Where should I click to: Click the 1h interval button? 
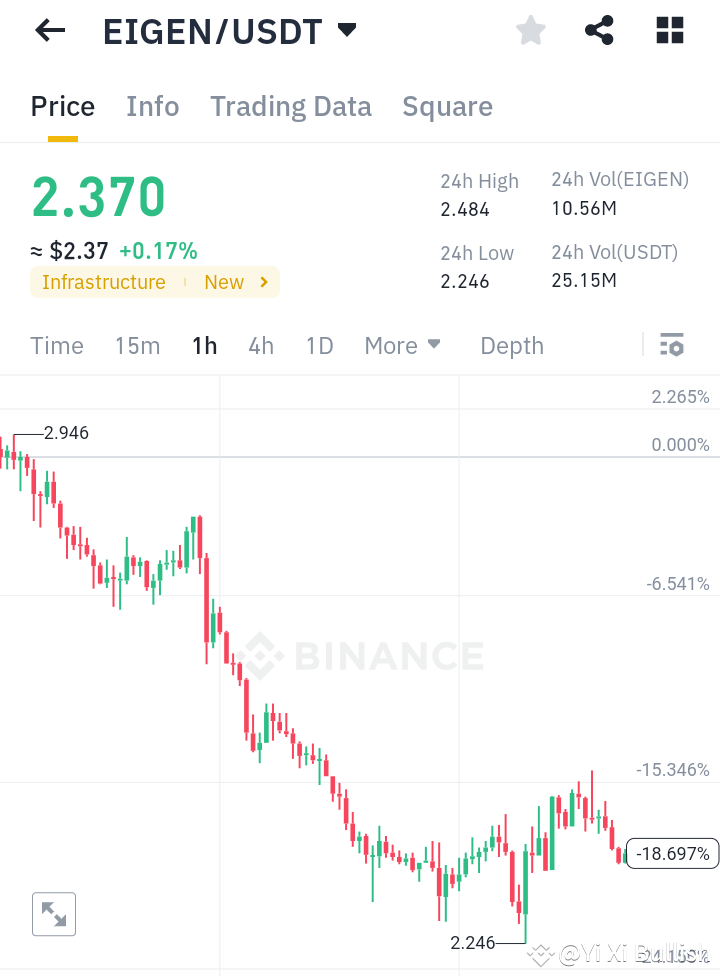(x=204, y=345)
